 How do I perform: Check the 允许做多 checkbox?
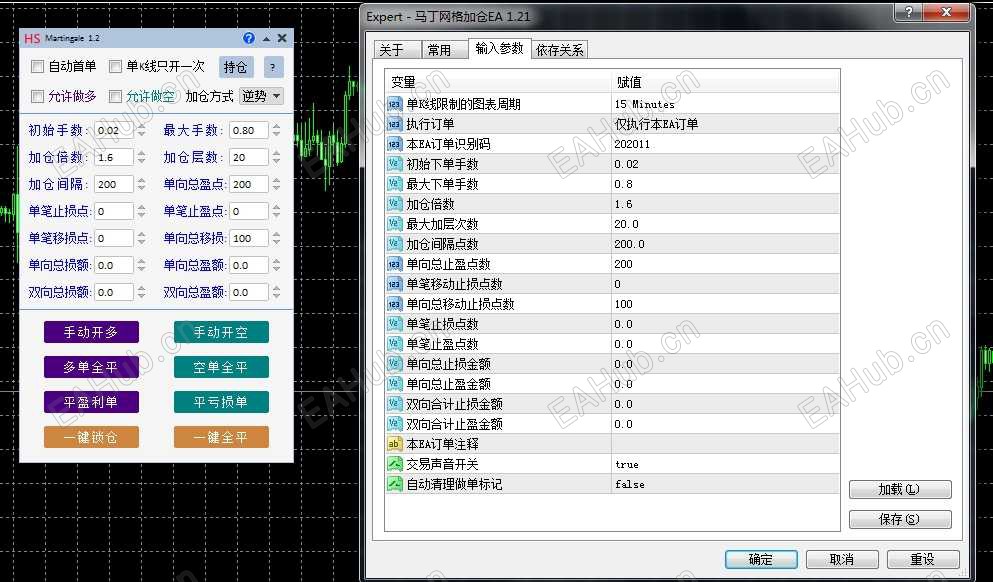coord(37,96)
